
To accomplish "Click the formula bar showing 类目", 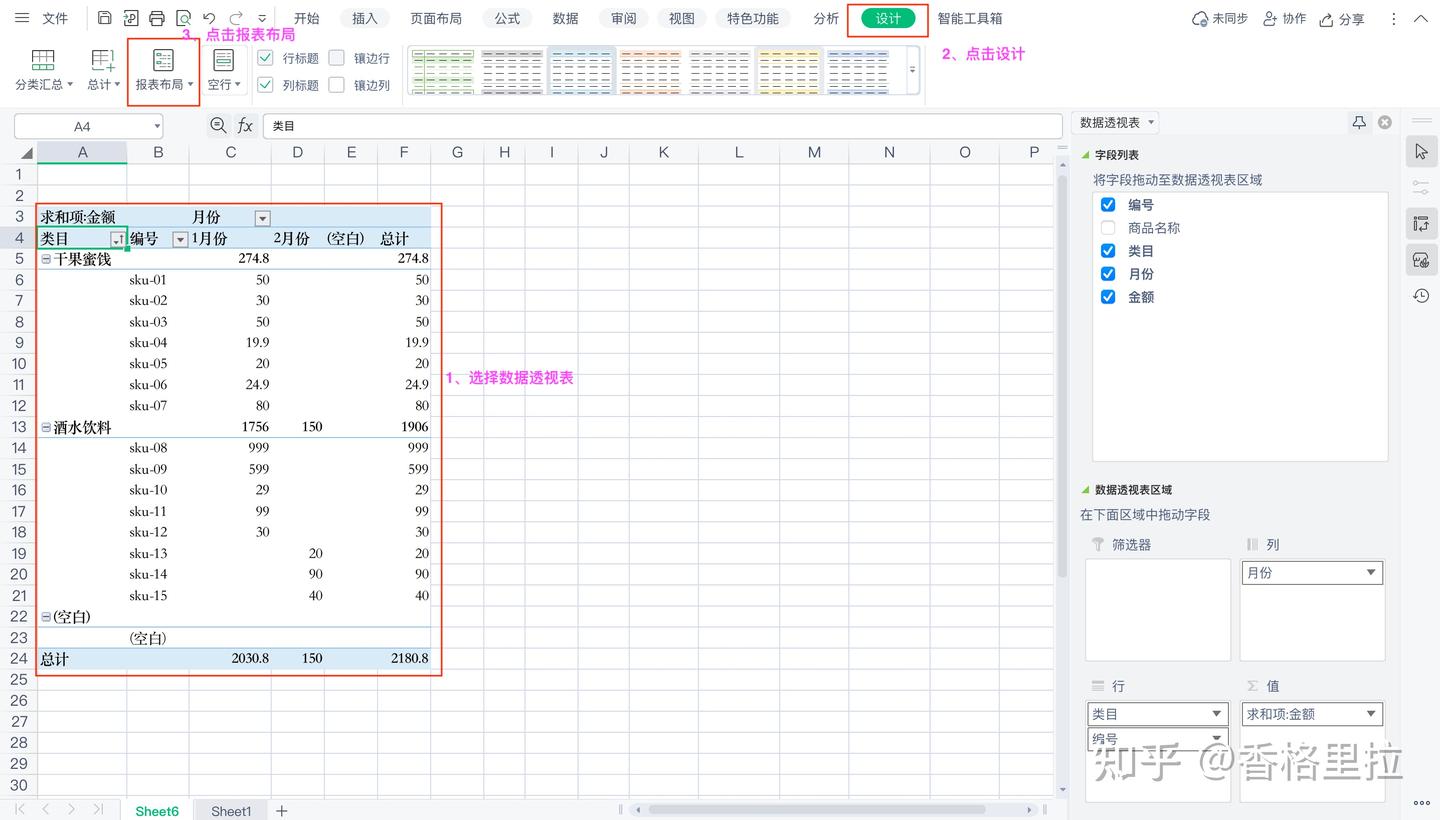I will [662, 126].
